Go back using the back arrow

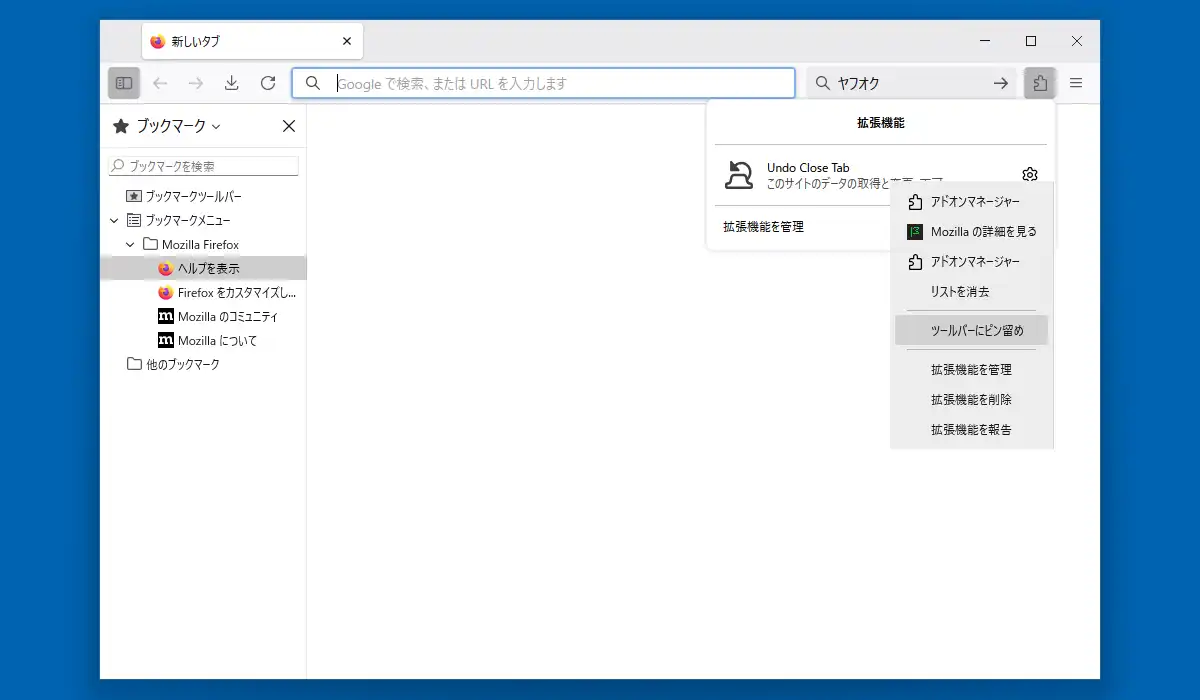point(160,83)
